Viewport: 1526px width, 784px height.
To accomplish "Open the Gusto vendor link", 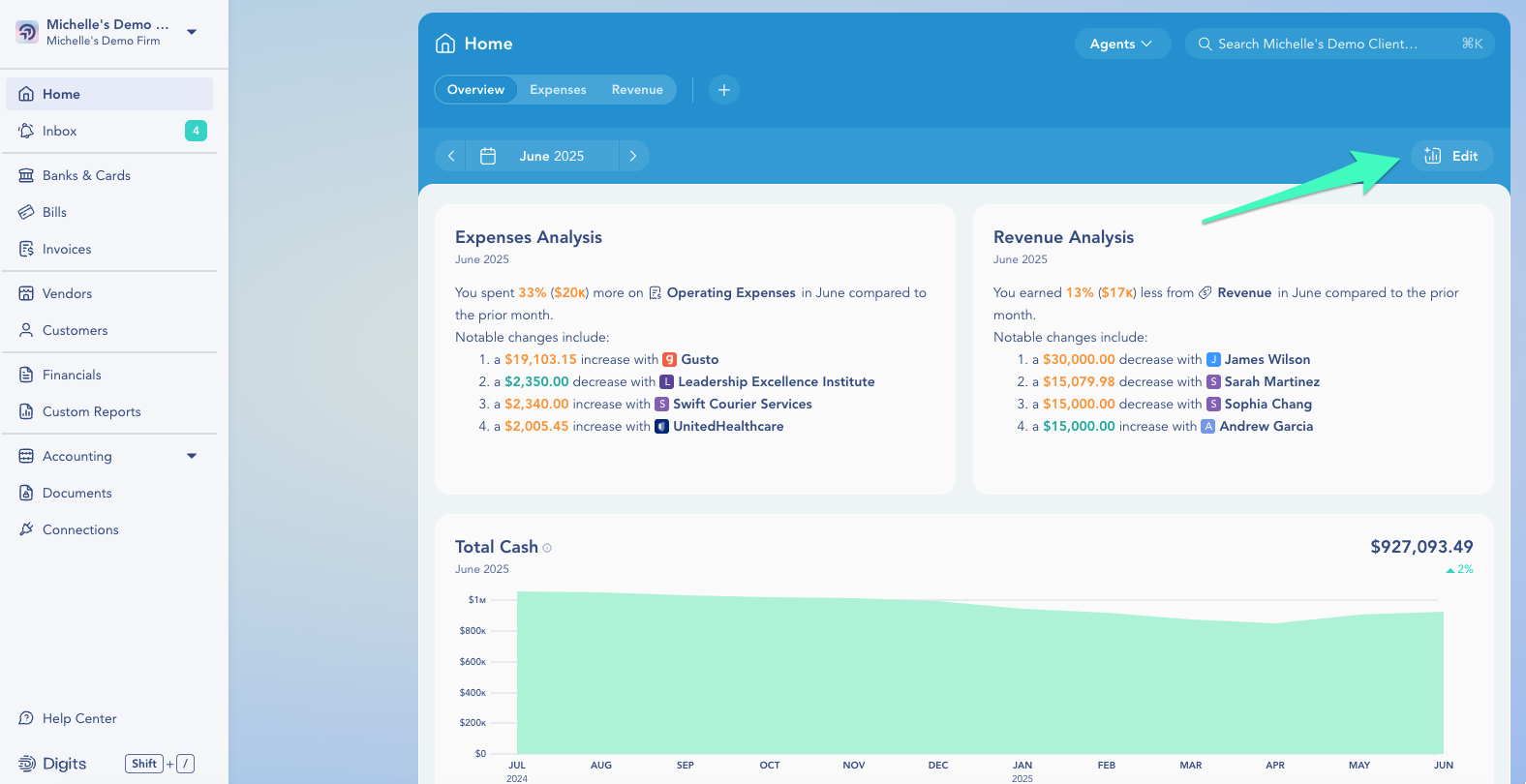I will [699, 359].
